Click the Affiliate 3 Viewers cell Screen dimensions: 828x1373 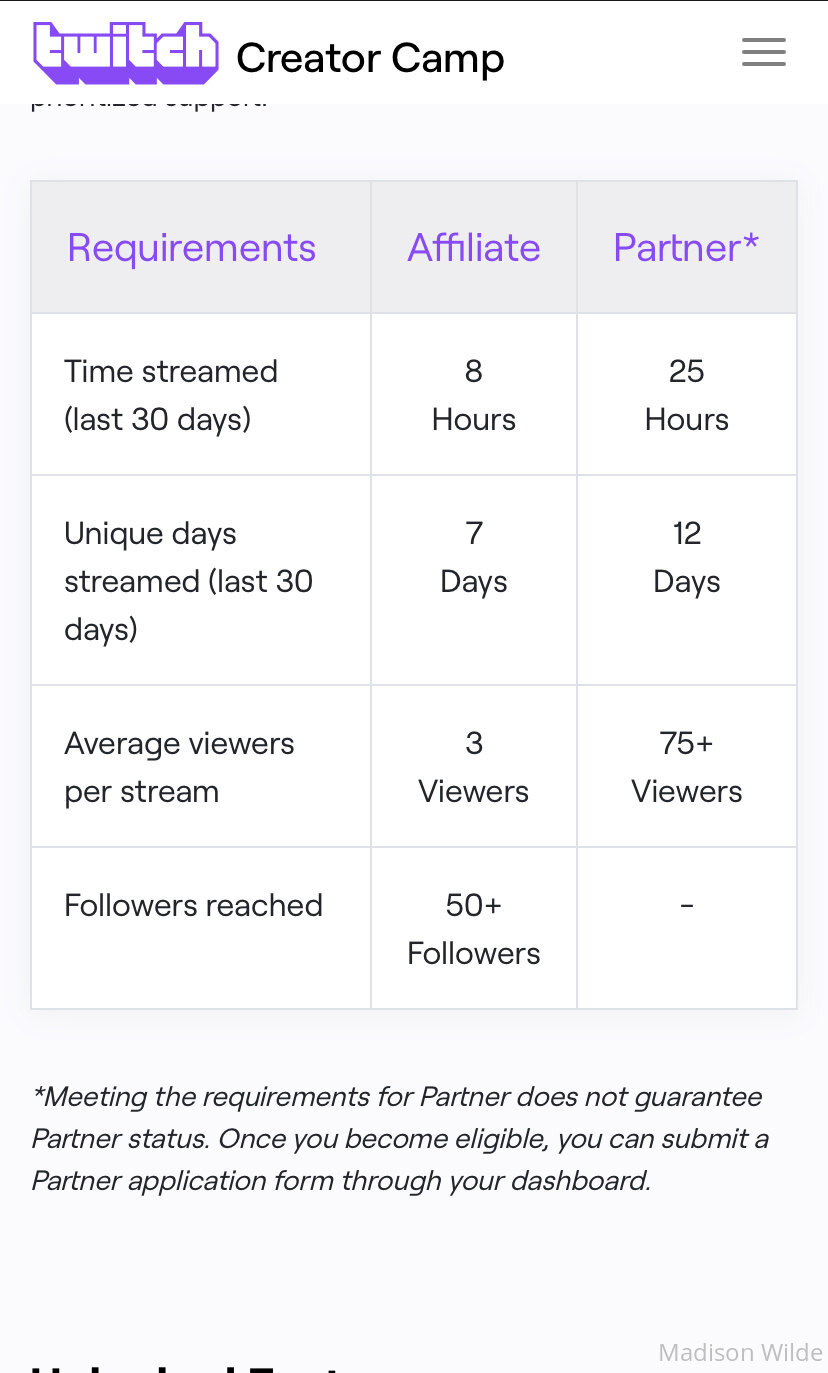474,767
